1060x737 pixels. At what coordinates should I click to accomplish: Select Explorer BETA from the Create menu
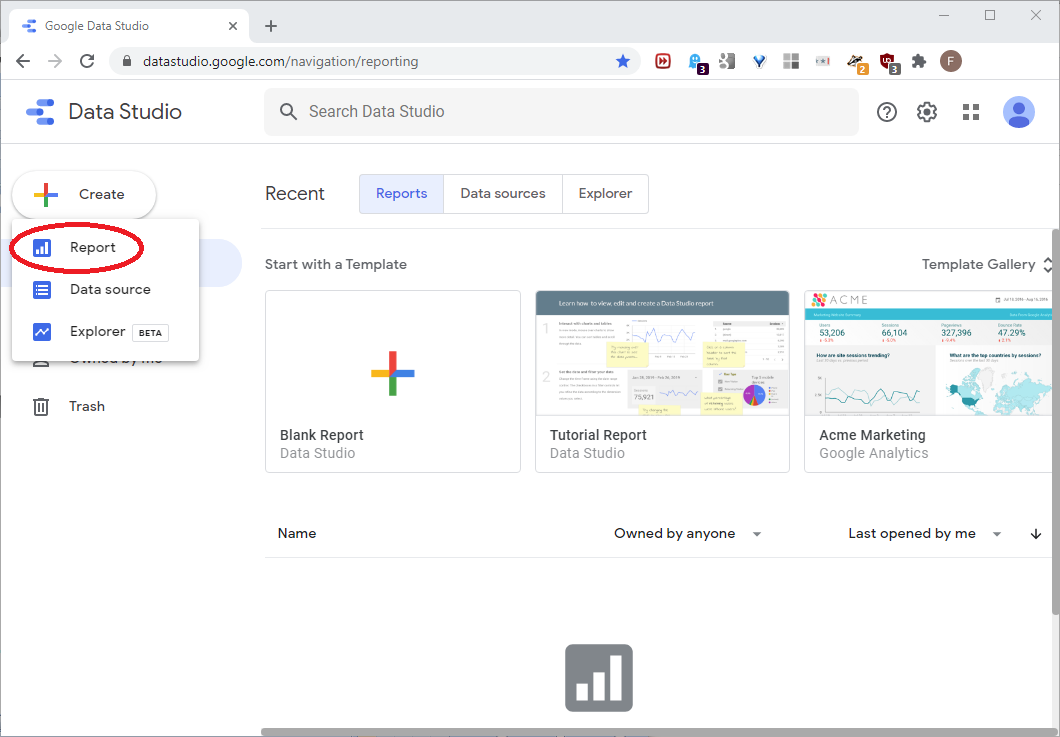105,332
